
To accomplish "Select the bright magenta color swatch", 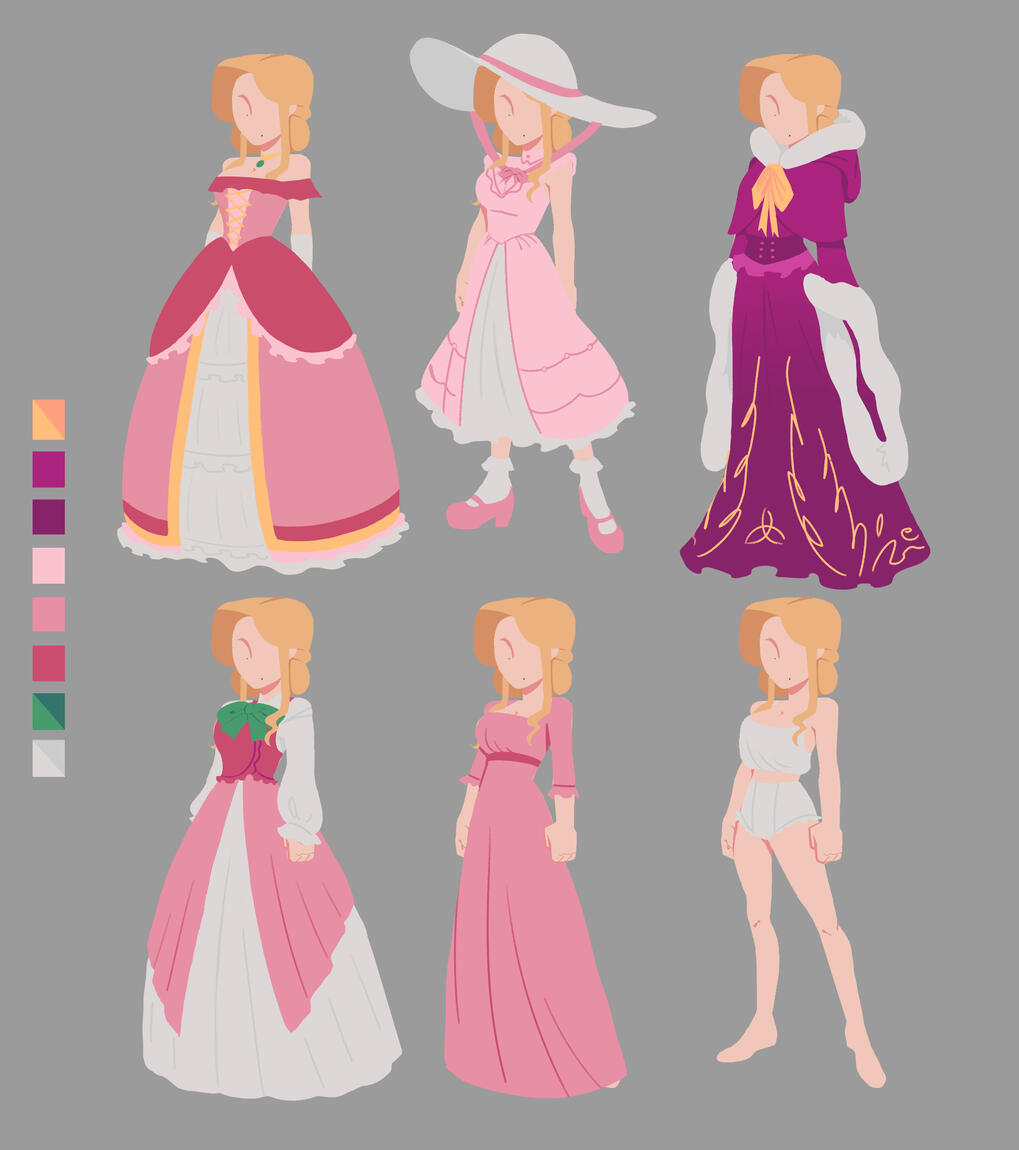I will pyautogui.click(x=48, y=468).
